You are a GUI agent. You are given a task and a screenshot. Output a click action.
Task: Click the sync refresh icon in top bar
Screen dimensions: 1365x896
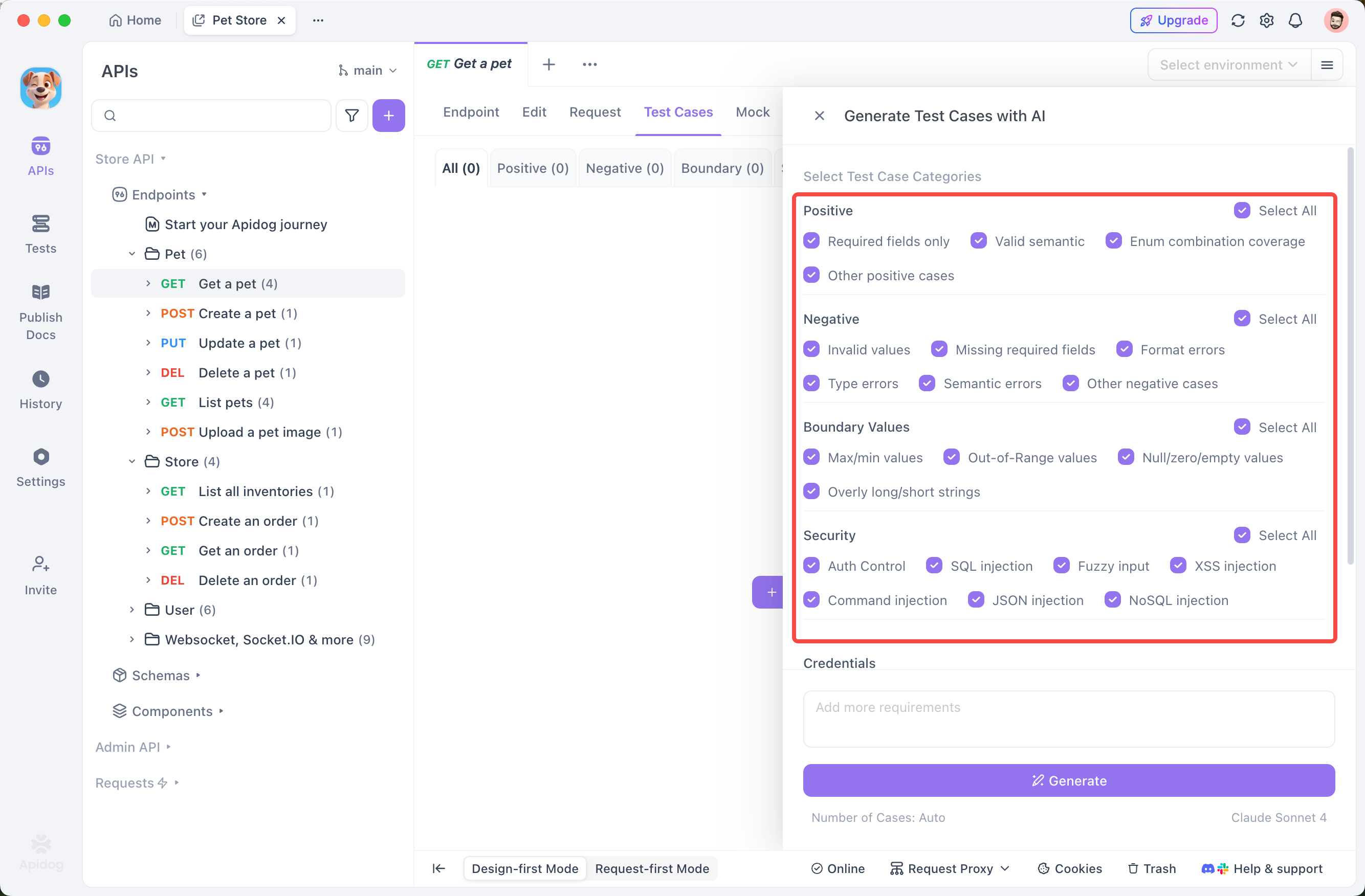click(x=1238, y=20)
